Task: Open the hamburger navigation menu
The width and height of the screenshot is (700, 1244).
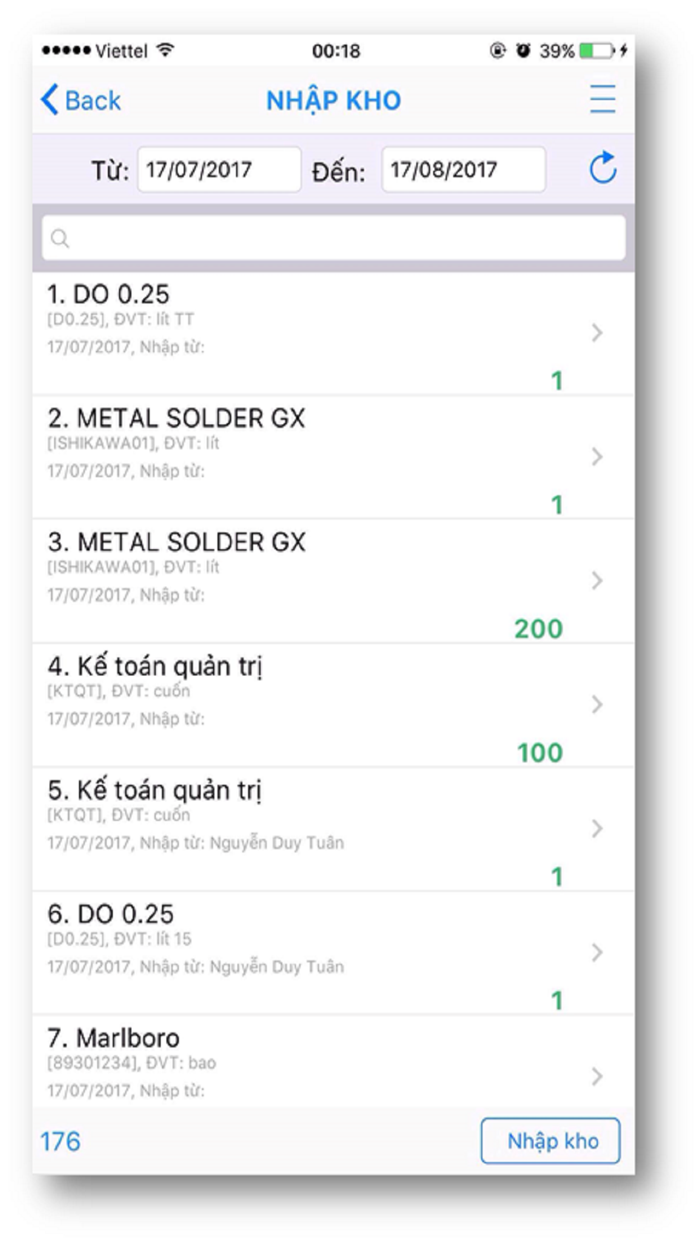Action: point(602,100)
